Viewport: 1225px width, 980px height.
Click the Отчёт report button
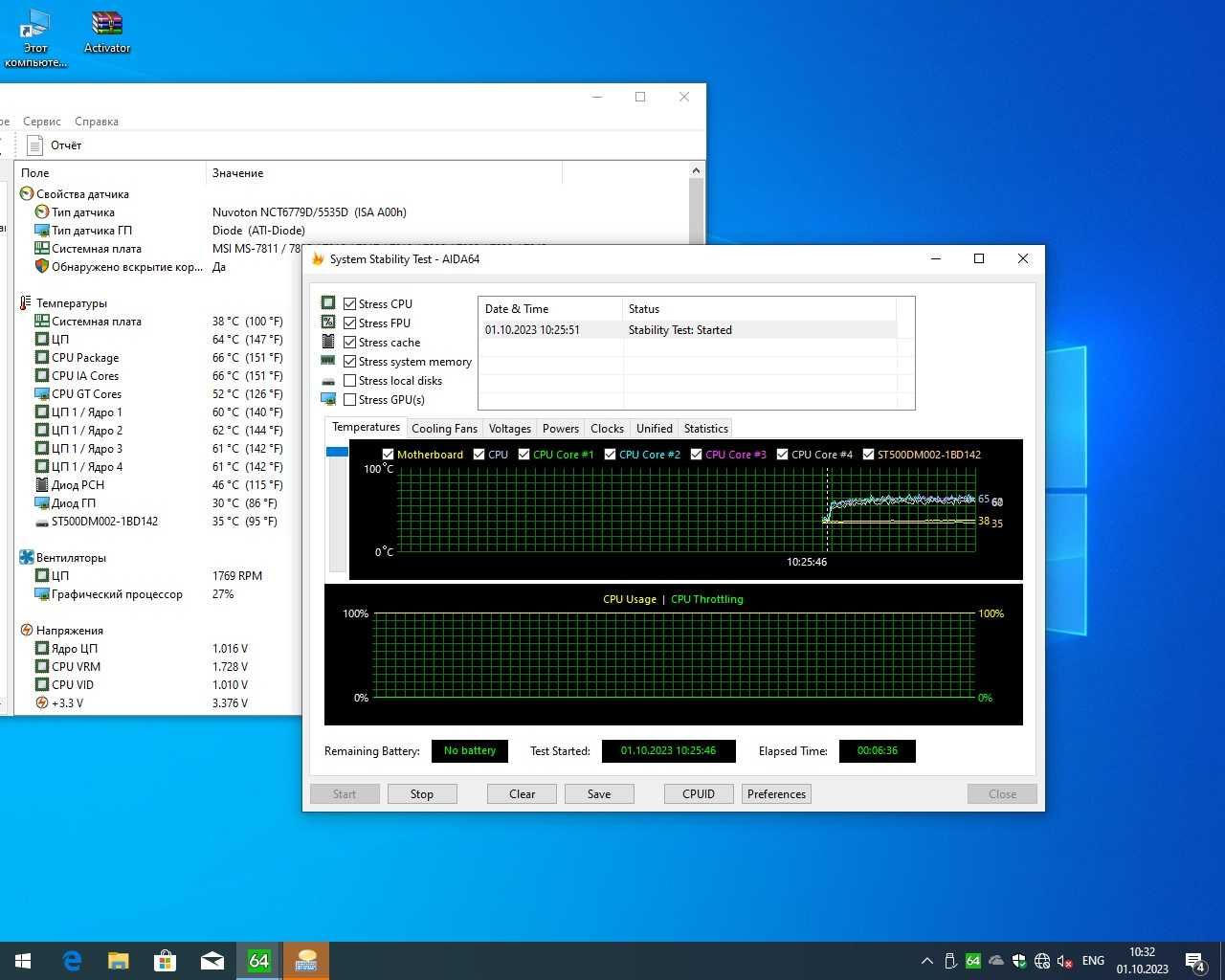tap(55, 145)
